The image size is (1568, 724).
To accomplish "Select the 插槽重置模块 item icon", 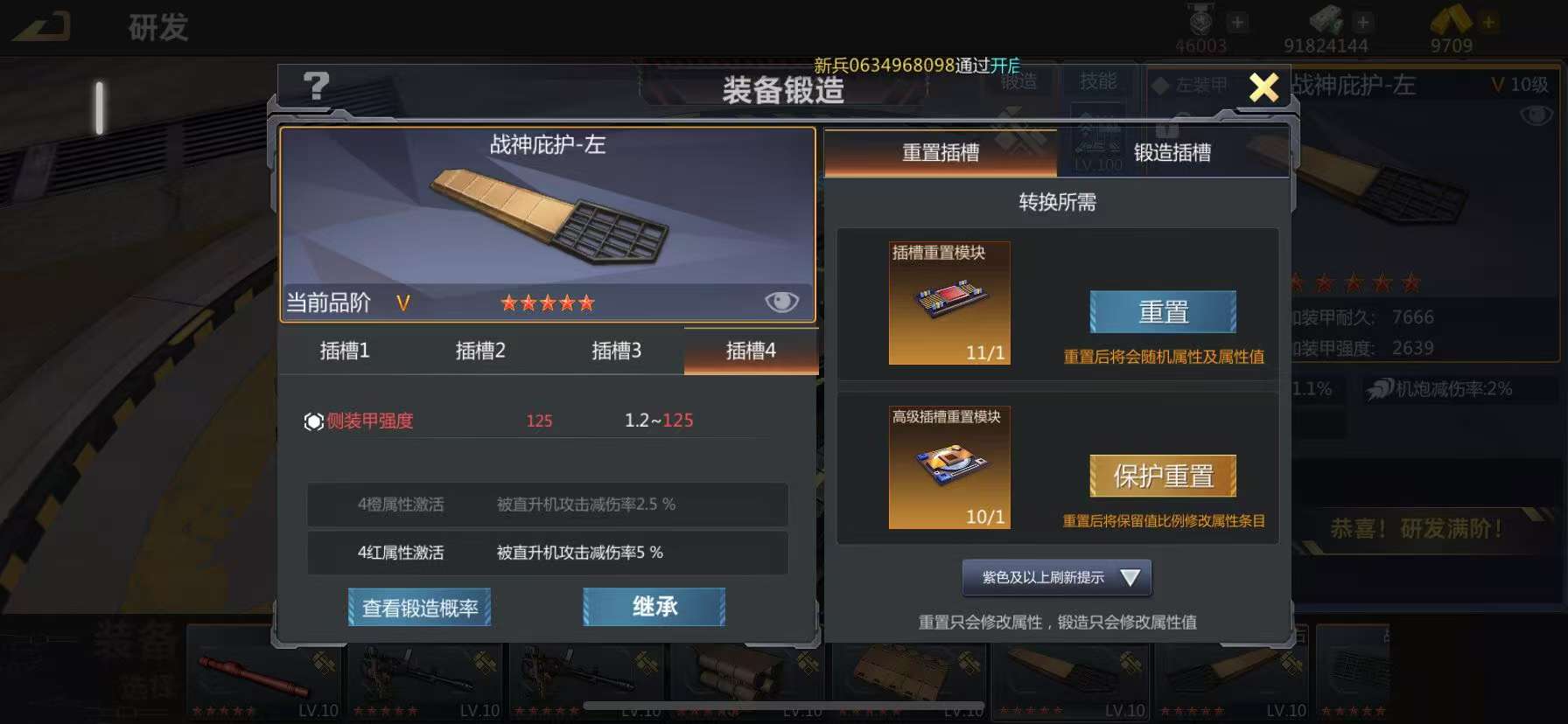I will (x=949, y=303).
